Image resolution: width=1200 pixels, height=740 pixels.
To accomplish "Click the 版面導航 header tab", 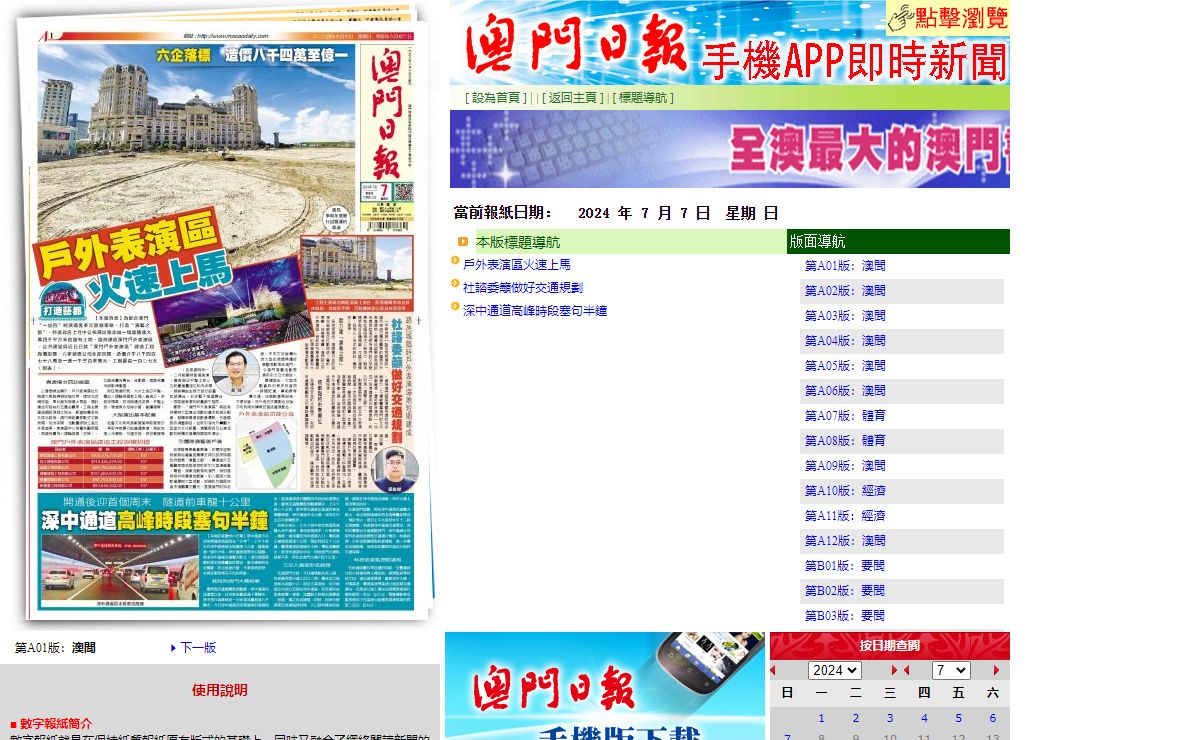I will coord(898,242).
